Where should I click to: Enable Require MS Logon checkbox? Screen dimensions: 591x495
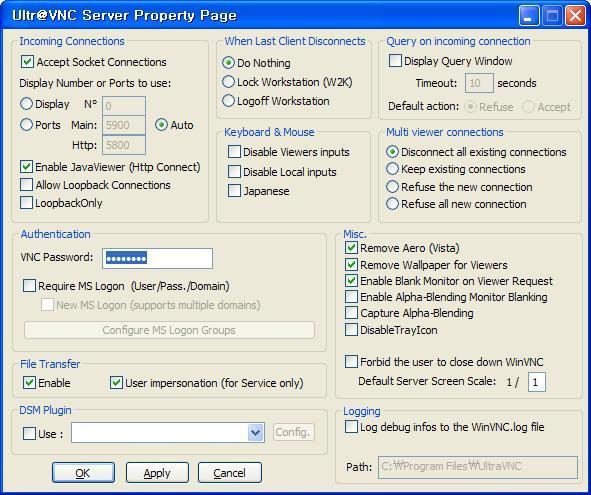[x=29, y=286]
